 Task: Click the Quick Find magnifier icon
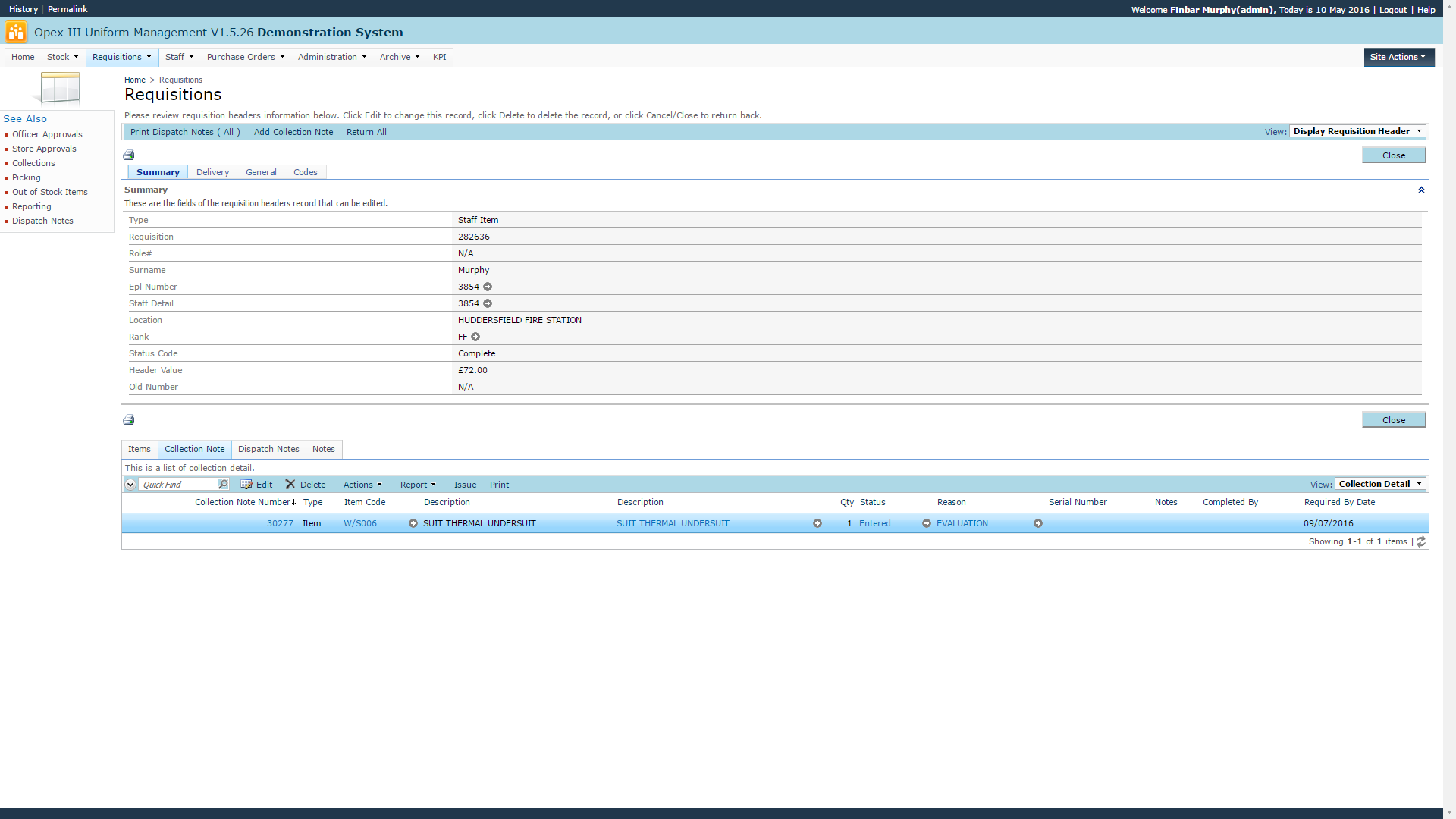[223, 484]
